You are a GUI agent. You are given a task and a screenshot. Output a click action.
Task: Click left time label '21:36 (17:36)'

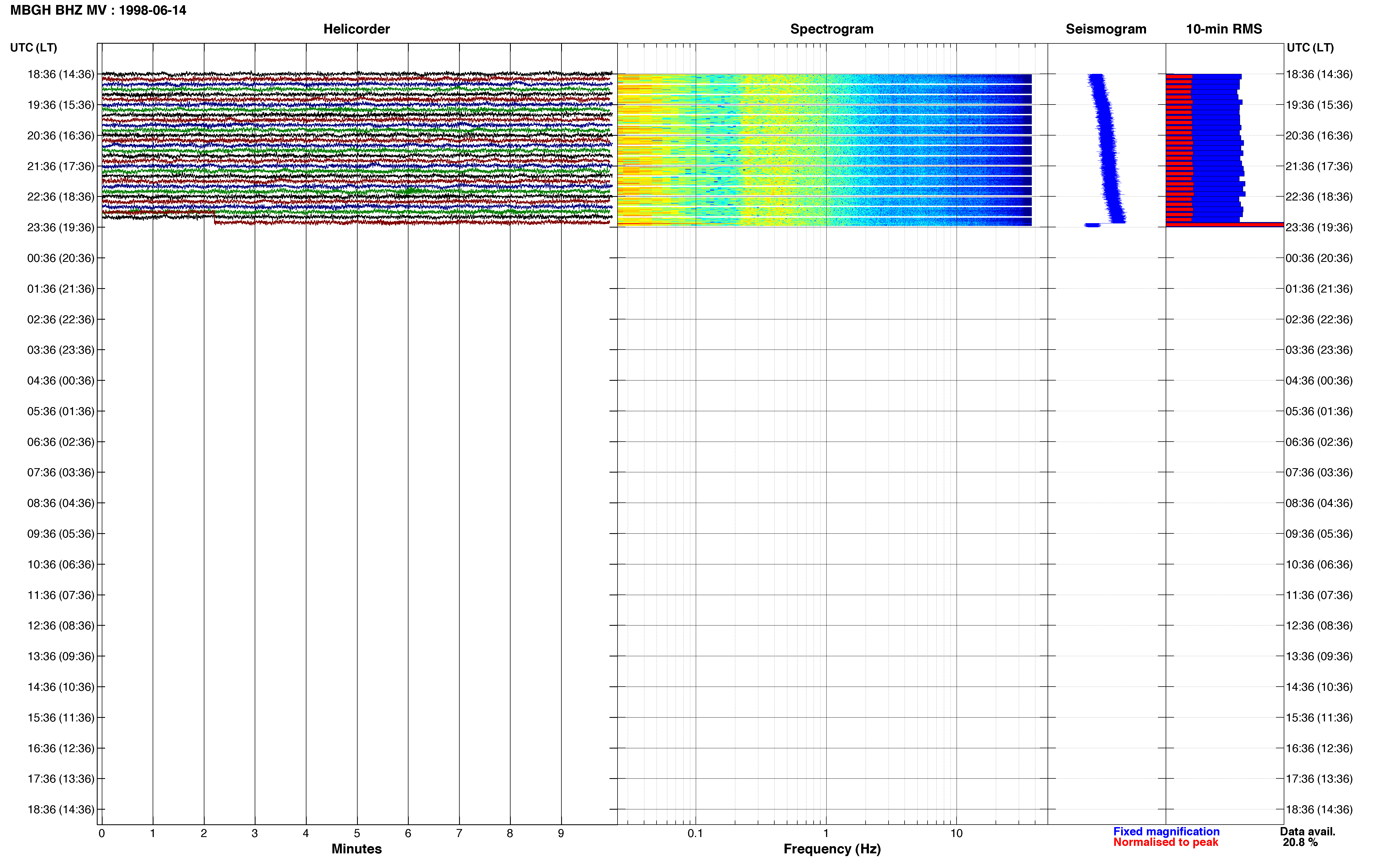click(61, 166)
